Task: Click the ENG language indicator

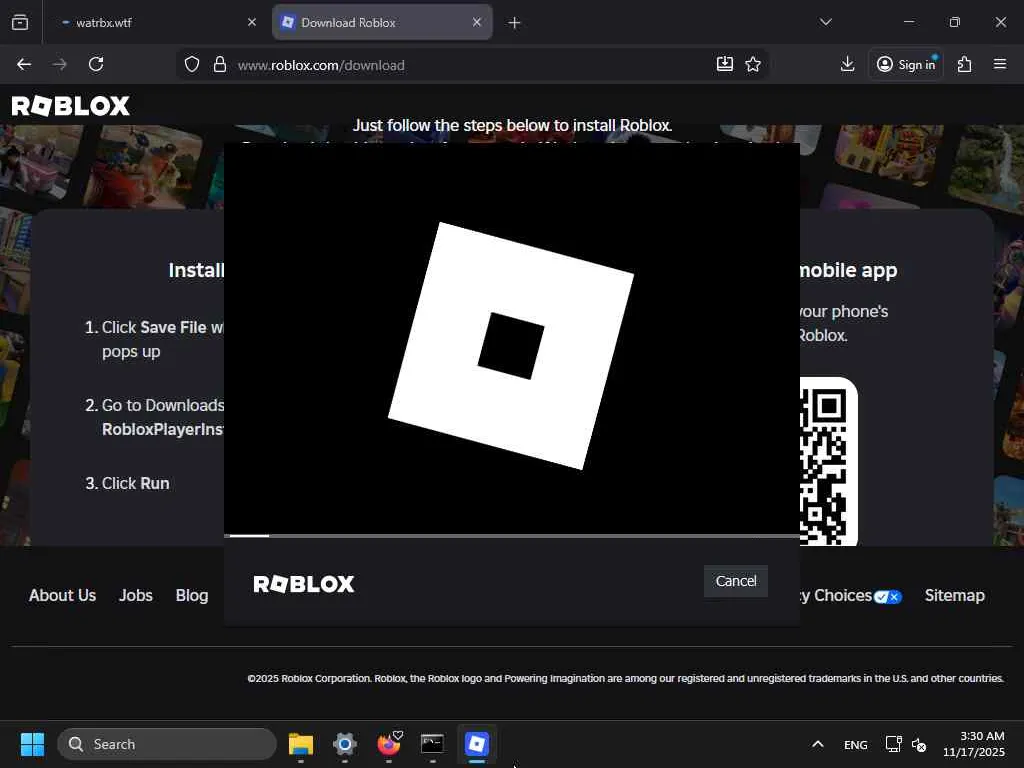Action: tap(856, 744)
